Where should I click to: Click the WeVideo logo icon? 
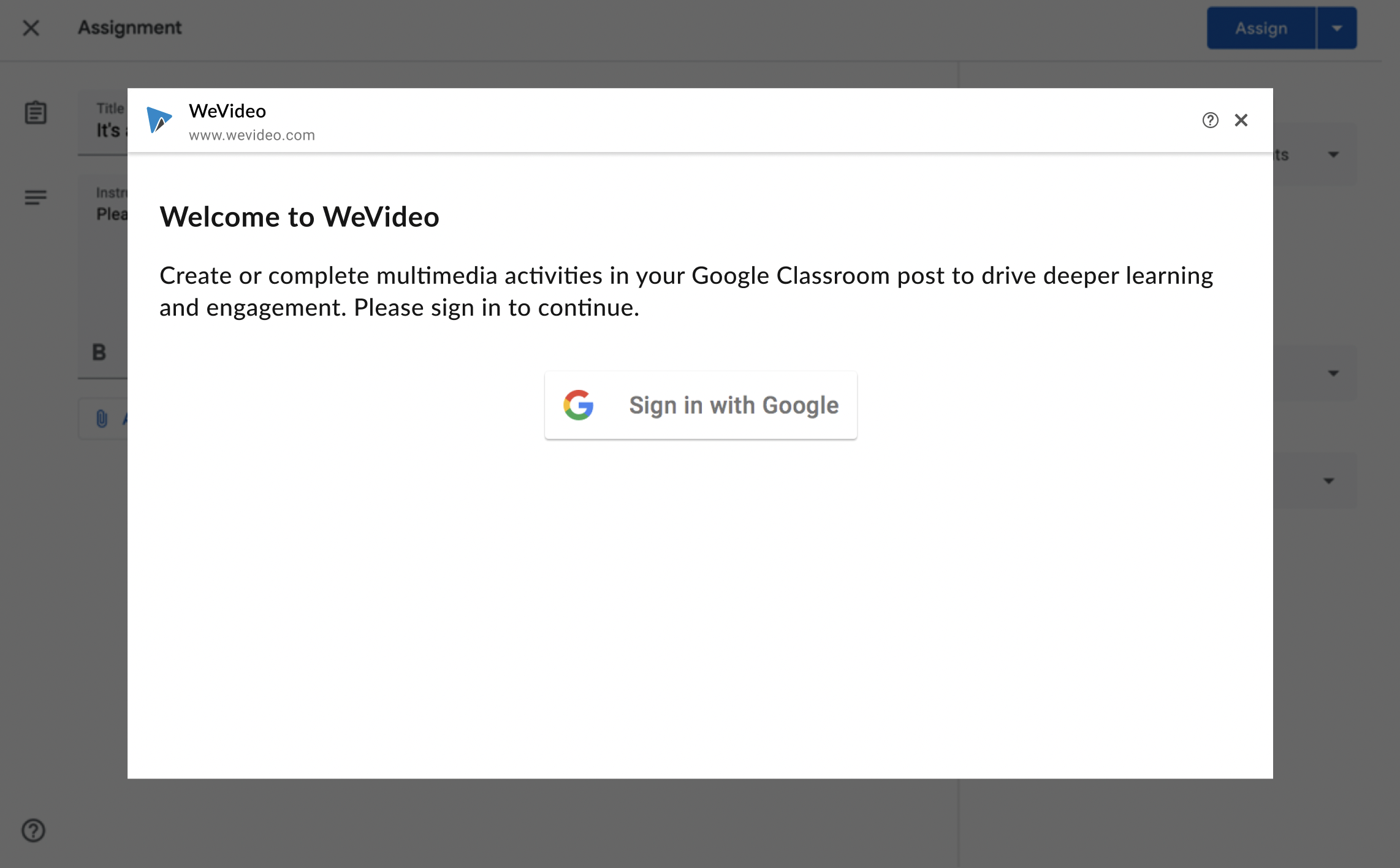[159, 120]
